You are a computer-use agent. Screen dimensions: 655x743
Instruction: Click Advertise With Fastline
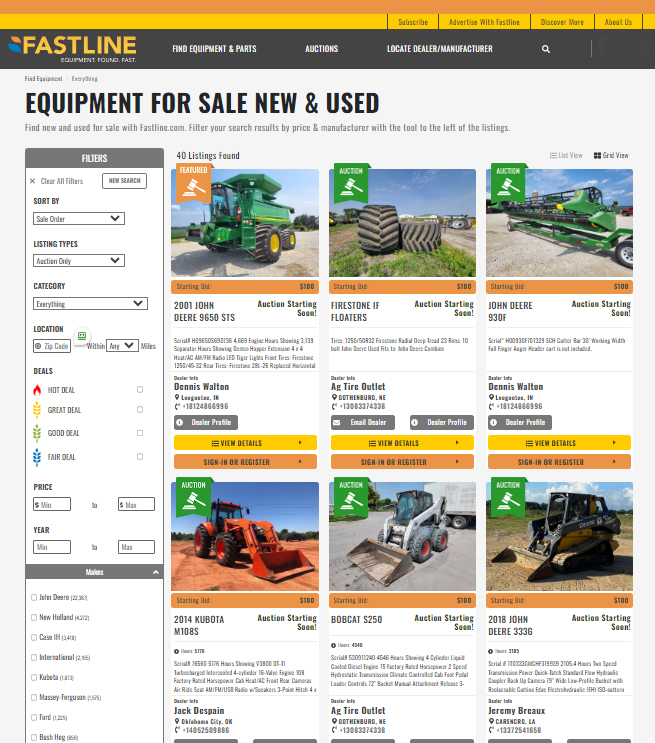484,22
